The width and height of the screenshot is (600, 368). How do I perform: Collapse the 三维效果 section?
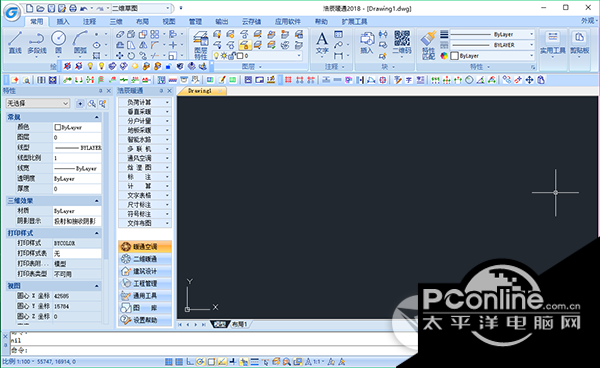coord(96,200)
